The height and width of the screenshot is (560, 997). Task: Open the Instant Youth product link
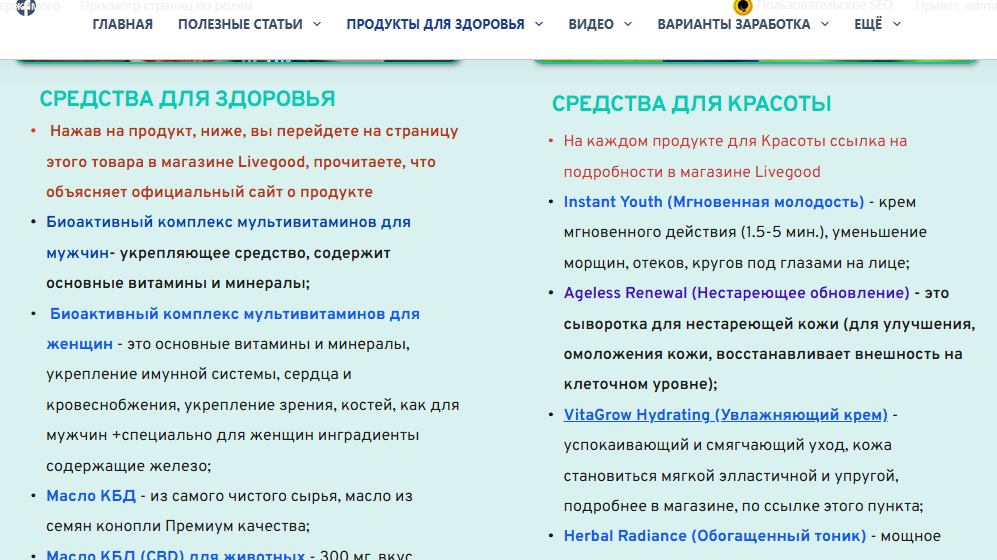pyautogui.click(x=713, y=202)
